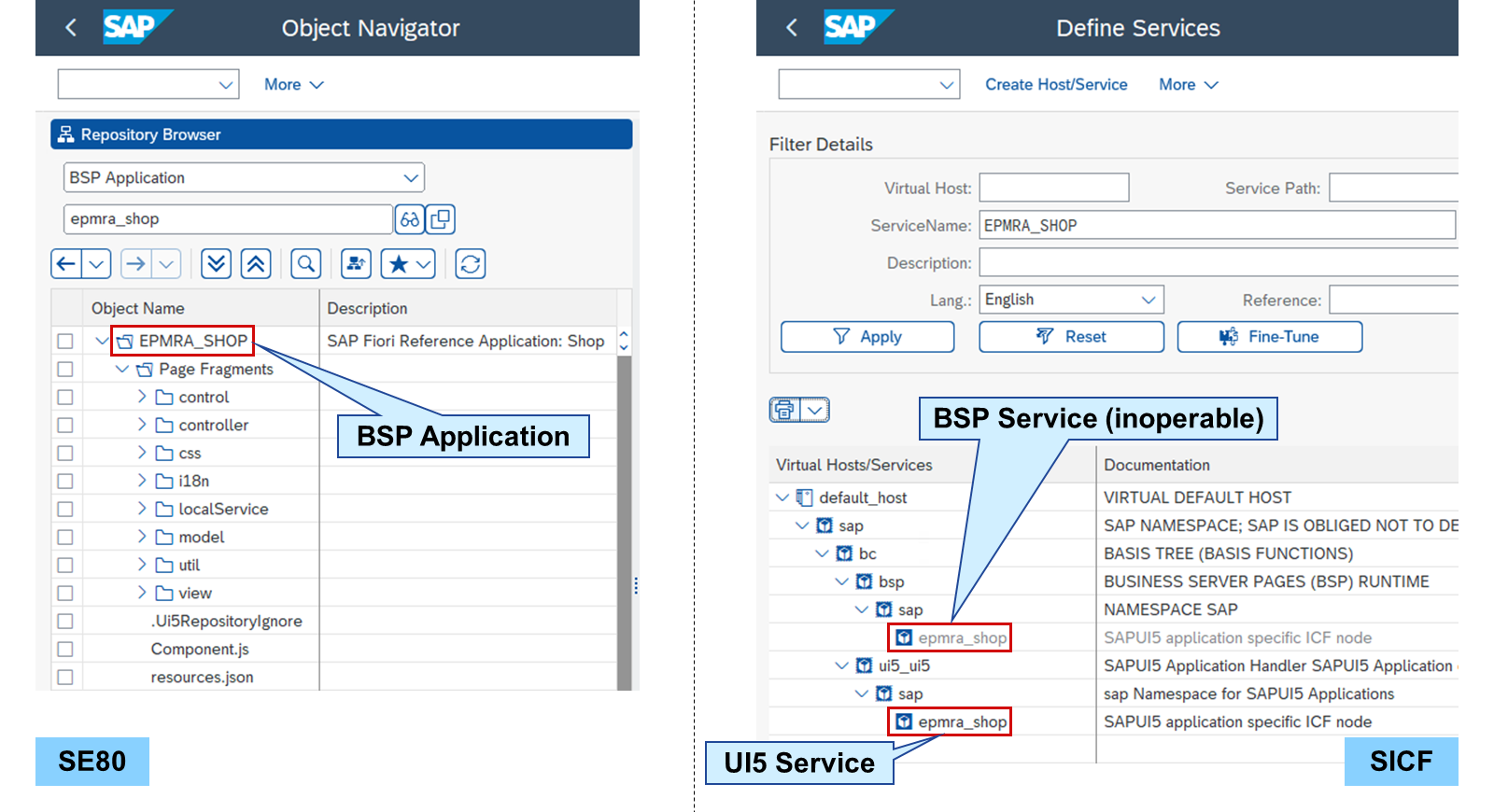Apply the service filter

867,337
